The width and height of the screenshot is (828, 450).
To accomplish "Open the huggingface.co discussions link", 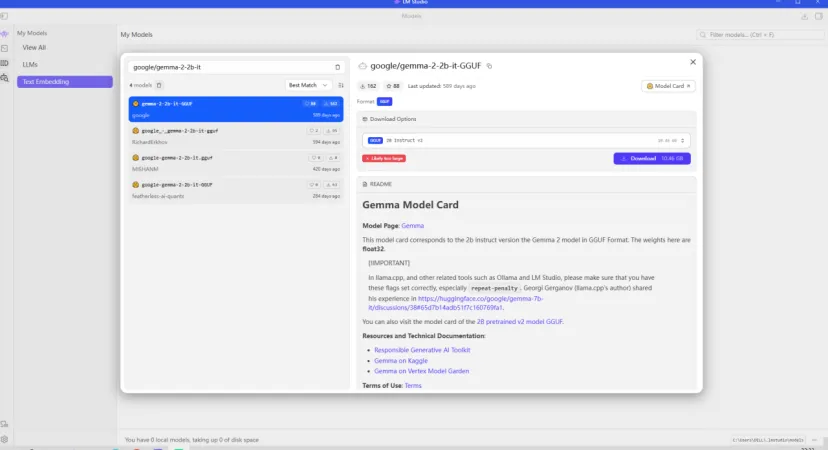I will click(456, 303).
